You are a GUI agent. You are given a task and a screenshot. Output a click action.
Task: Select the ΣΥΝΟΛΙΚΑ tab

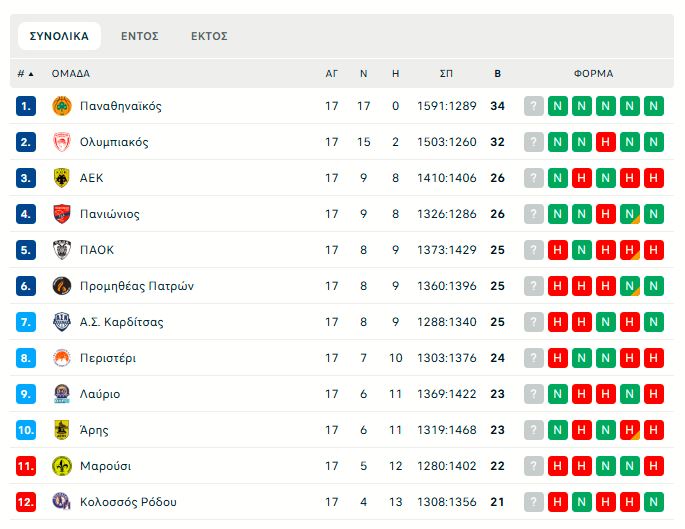pos(59,36)
